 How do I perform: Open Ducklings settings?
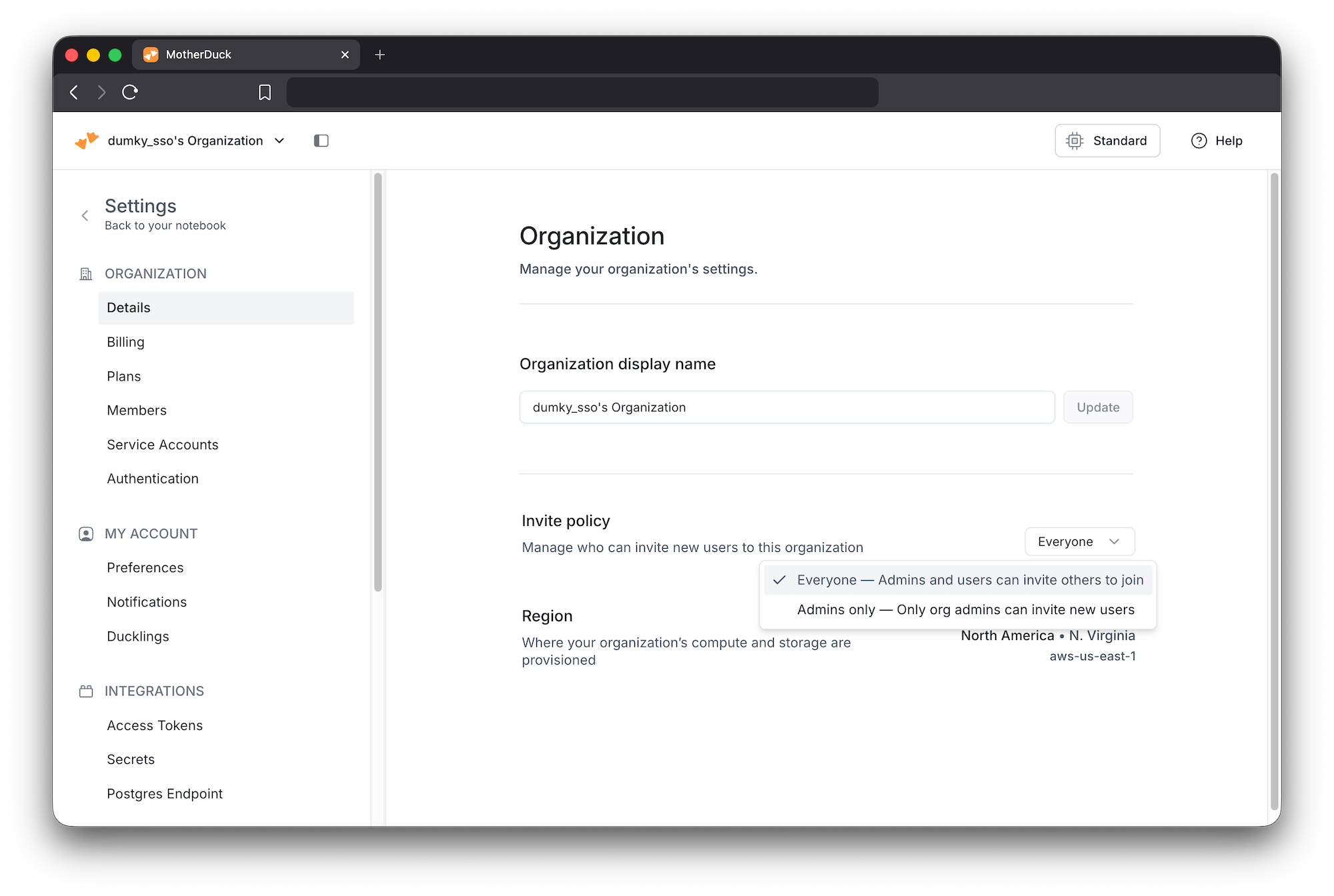pyautogui.click(x=226, y=637)
